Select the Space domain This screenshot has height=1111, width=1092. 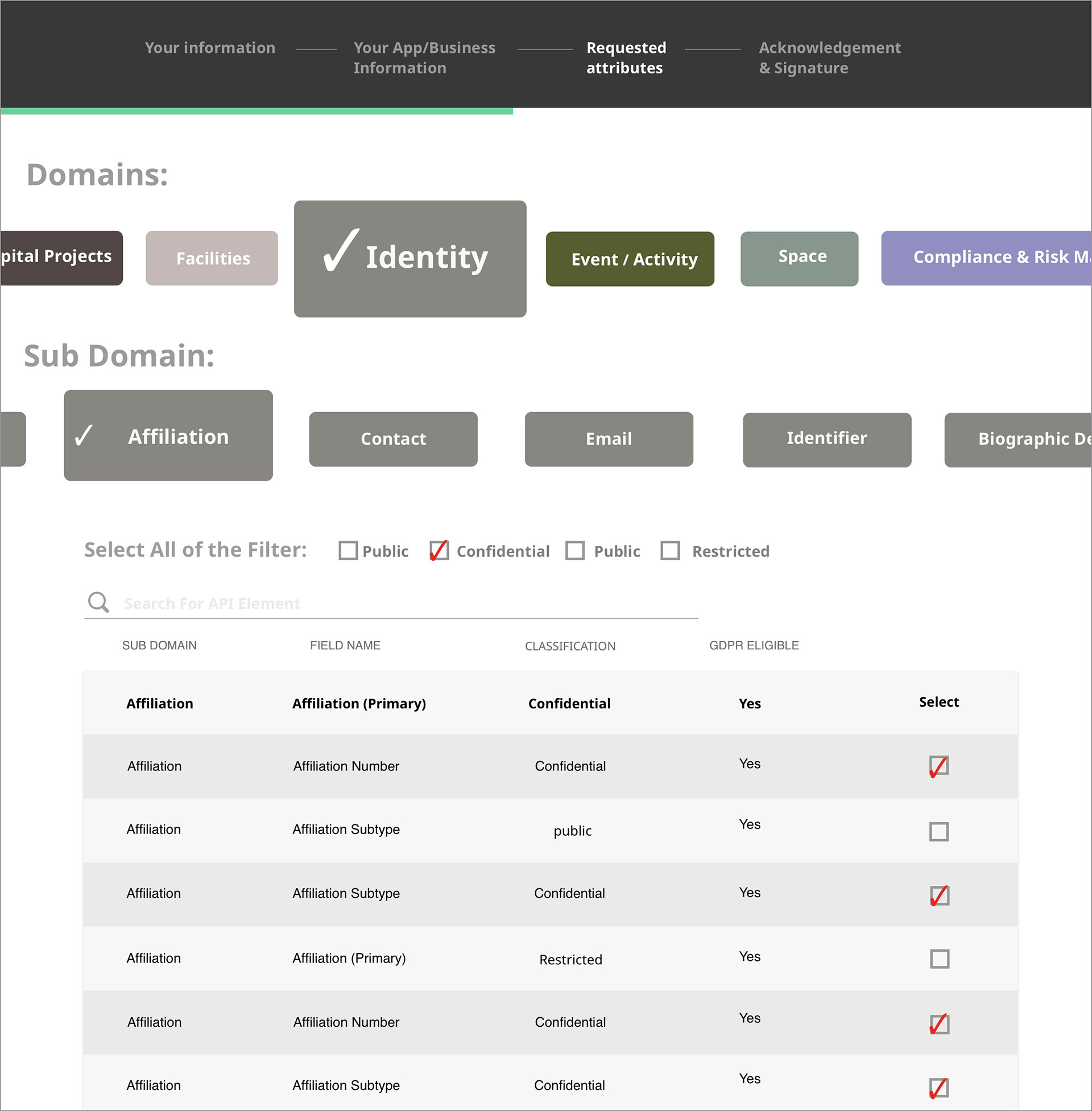799,259
